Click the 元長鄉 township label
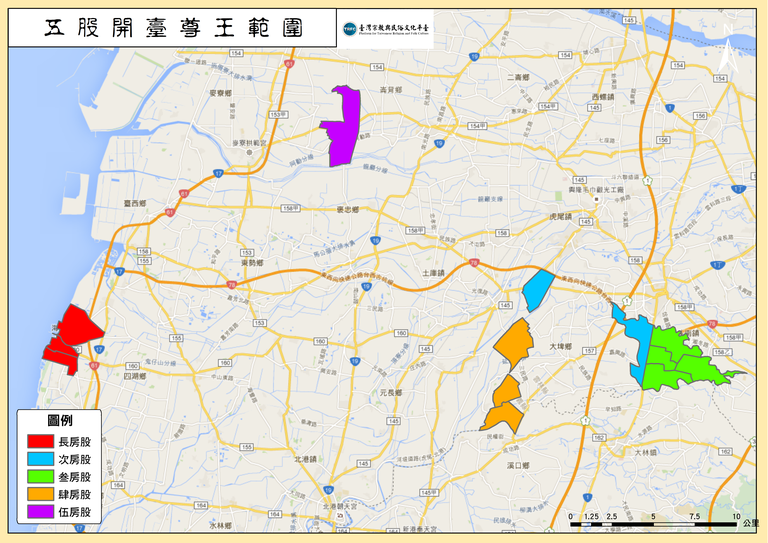Viewport: 768px width, 543px height. point(391,393)
